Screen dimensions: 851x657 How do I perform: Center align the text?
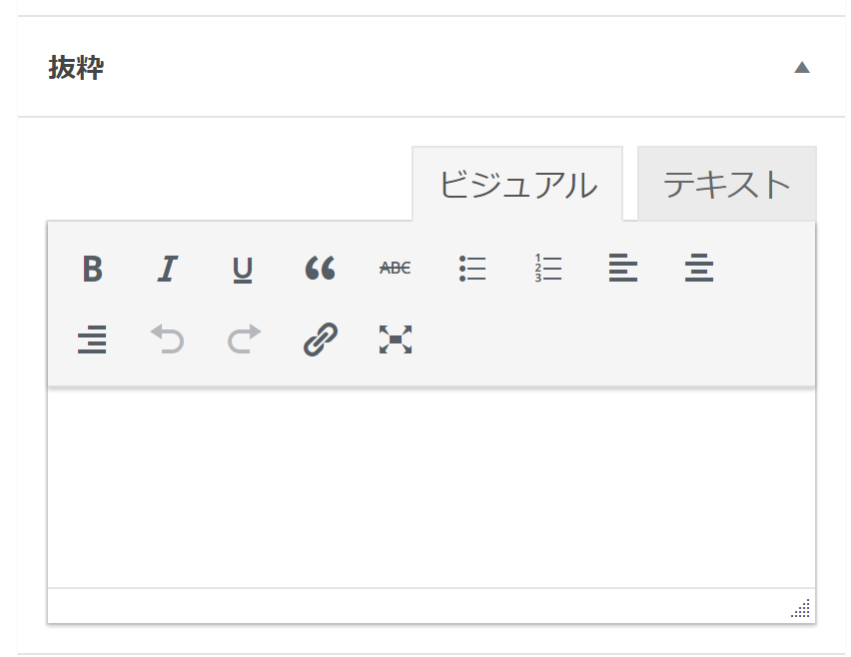coord(699,269)
